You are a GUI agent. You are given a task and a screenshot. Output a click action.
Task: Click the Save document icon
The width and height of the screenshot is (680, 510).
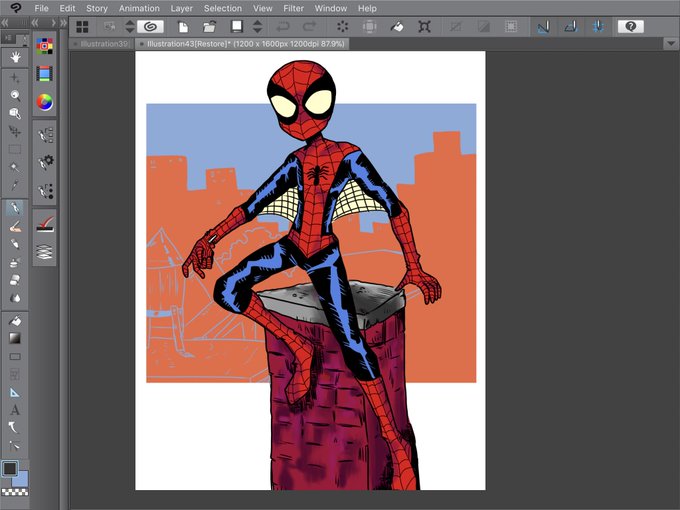point(238,27)
